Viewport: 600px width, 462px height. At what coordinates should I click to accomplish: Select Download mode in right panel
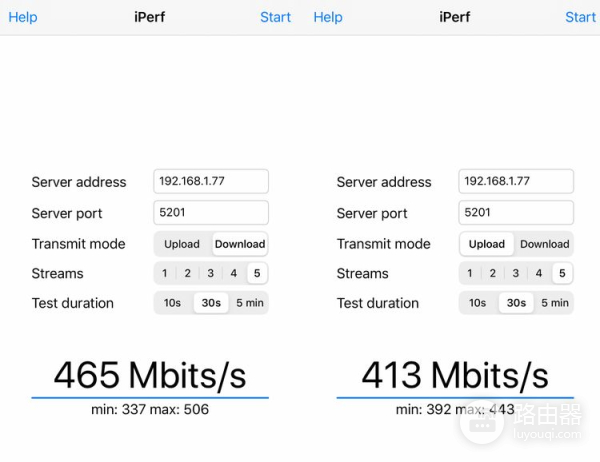coord(544,244)
